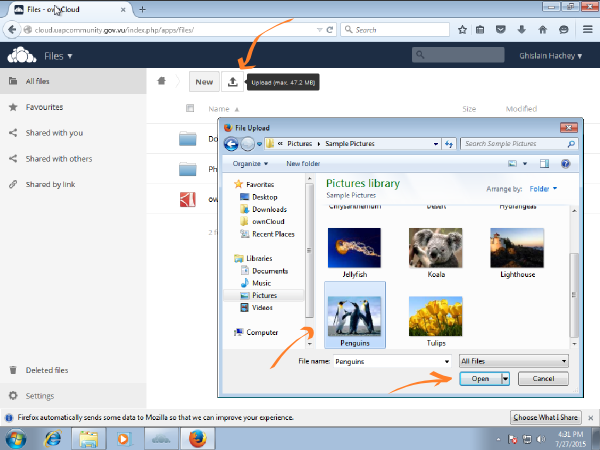Click the change view icon

pyautogui.click(x=512, y=164)
